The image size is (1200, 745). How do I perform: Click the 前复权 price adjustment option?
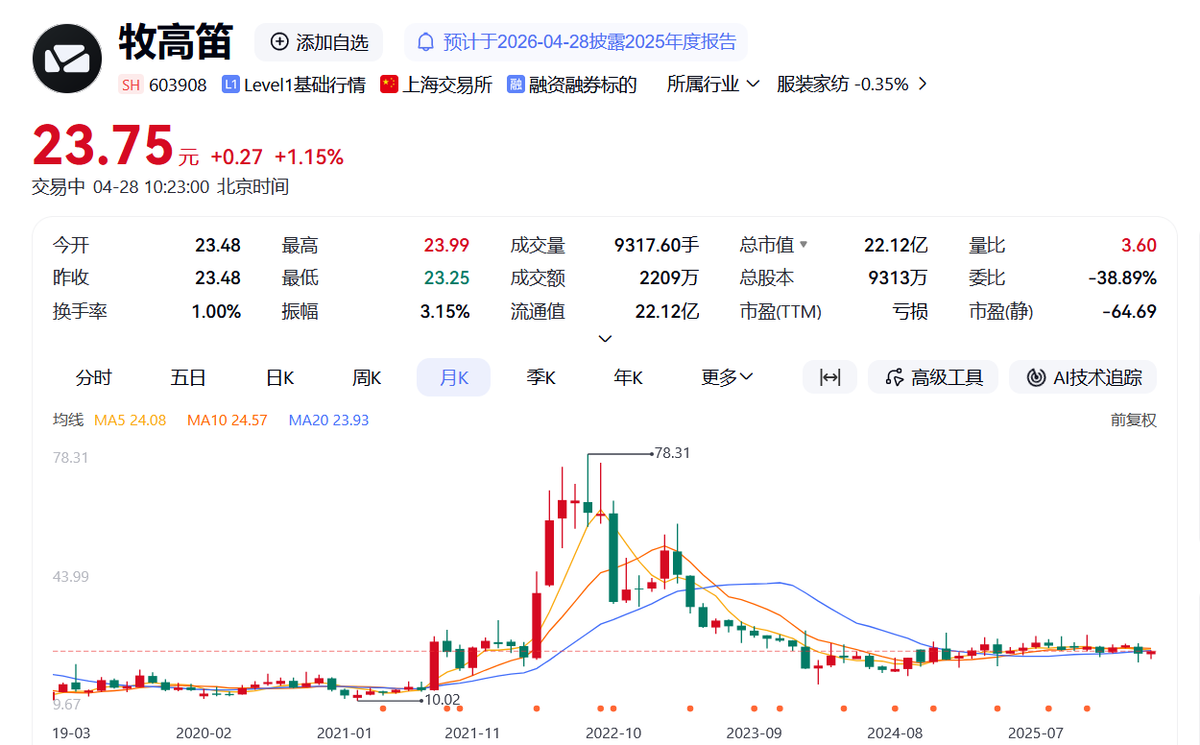(x=1133, y=420)
